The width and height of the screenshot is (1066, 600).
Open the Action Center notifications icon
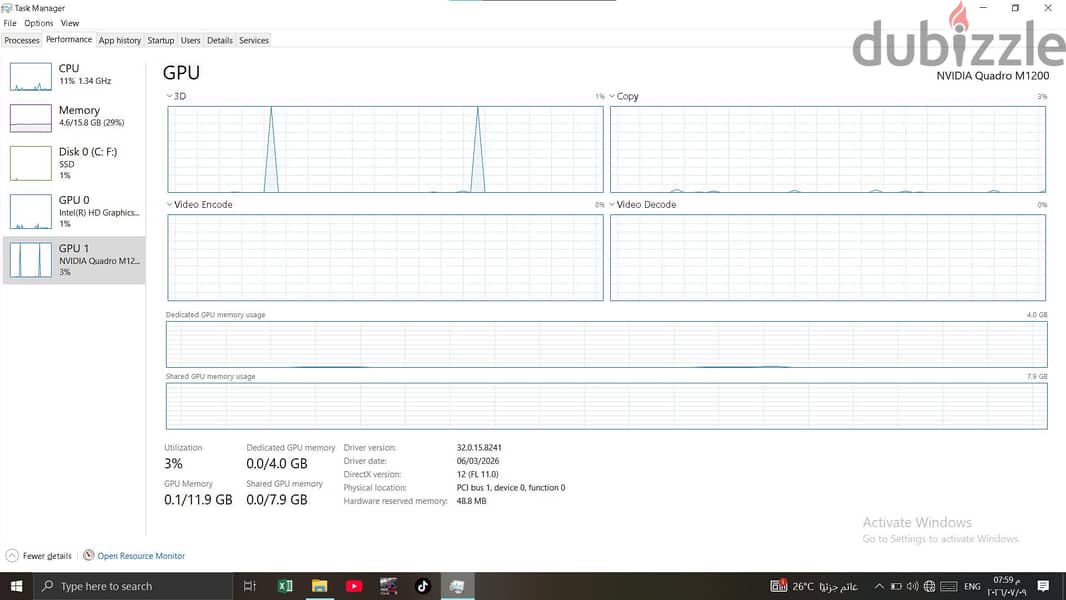click(x=1044, y=586)
